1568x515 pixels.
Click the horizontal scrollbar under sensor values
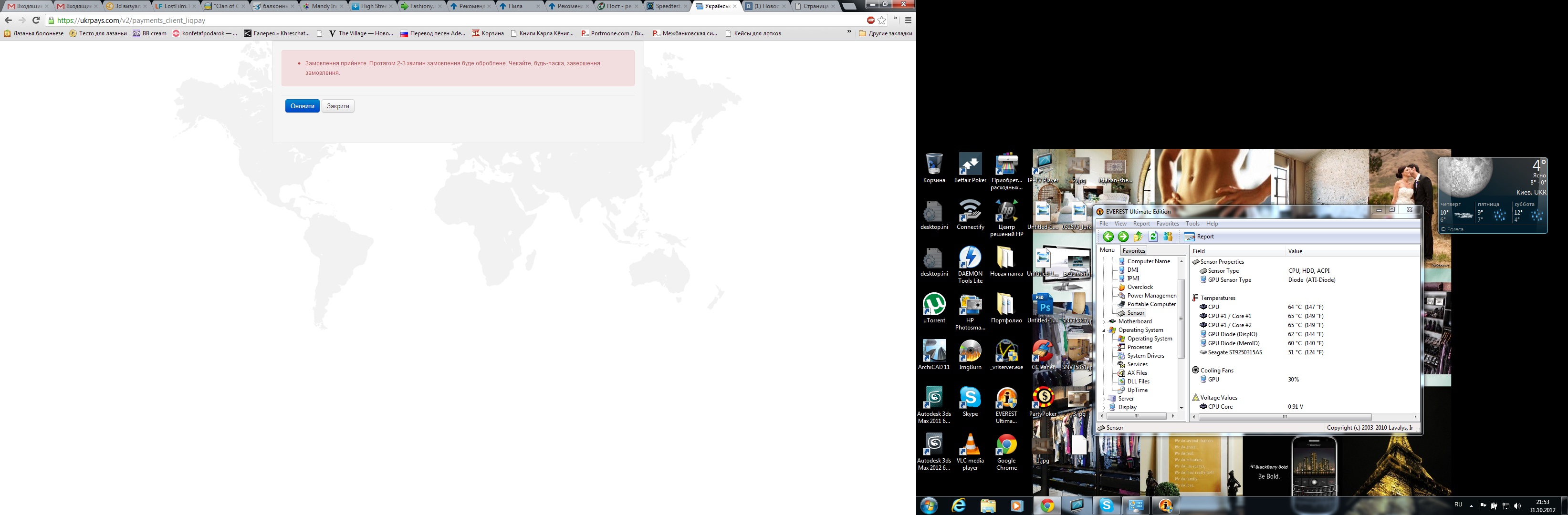(1285, 417)
